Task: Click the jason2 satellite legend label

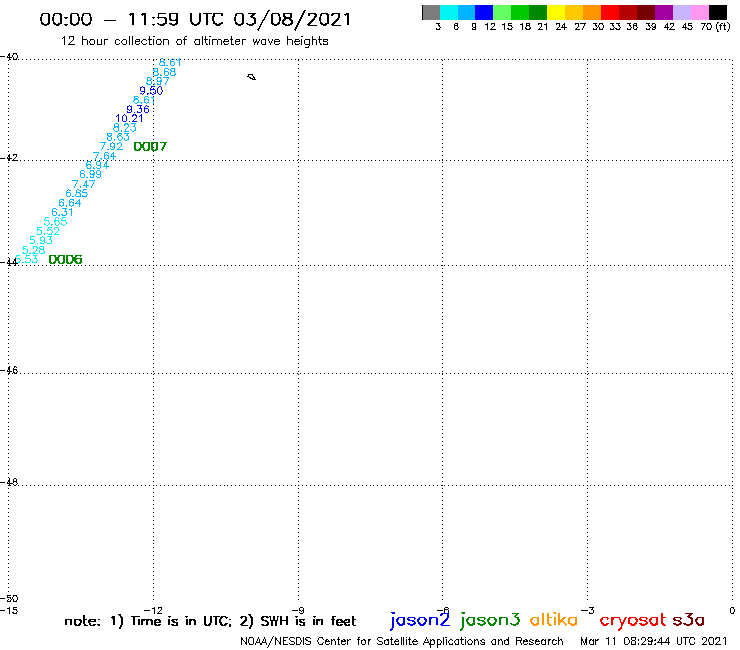Action: point(420,620)
